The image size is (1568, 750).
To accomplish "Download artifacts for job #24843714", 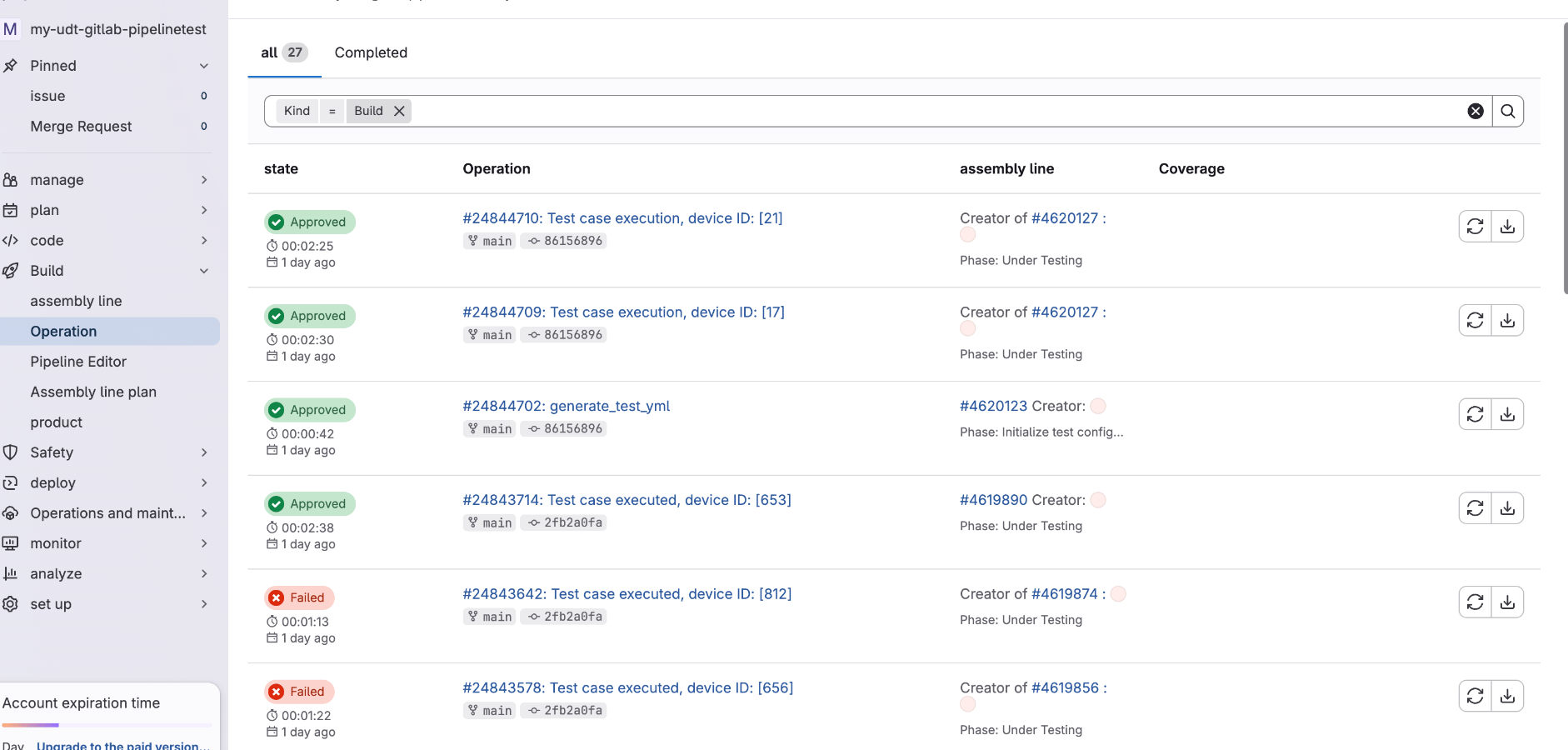I will pyautogui.click(x=1507, y=508).
